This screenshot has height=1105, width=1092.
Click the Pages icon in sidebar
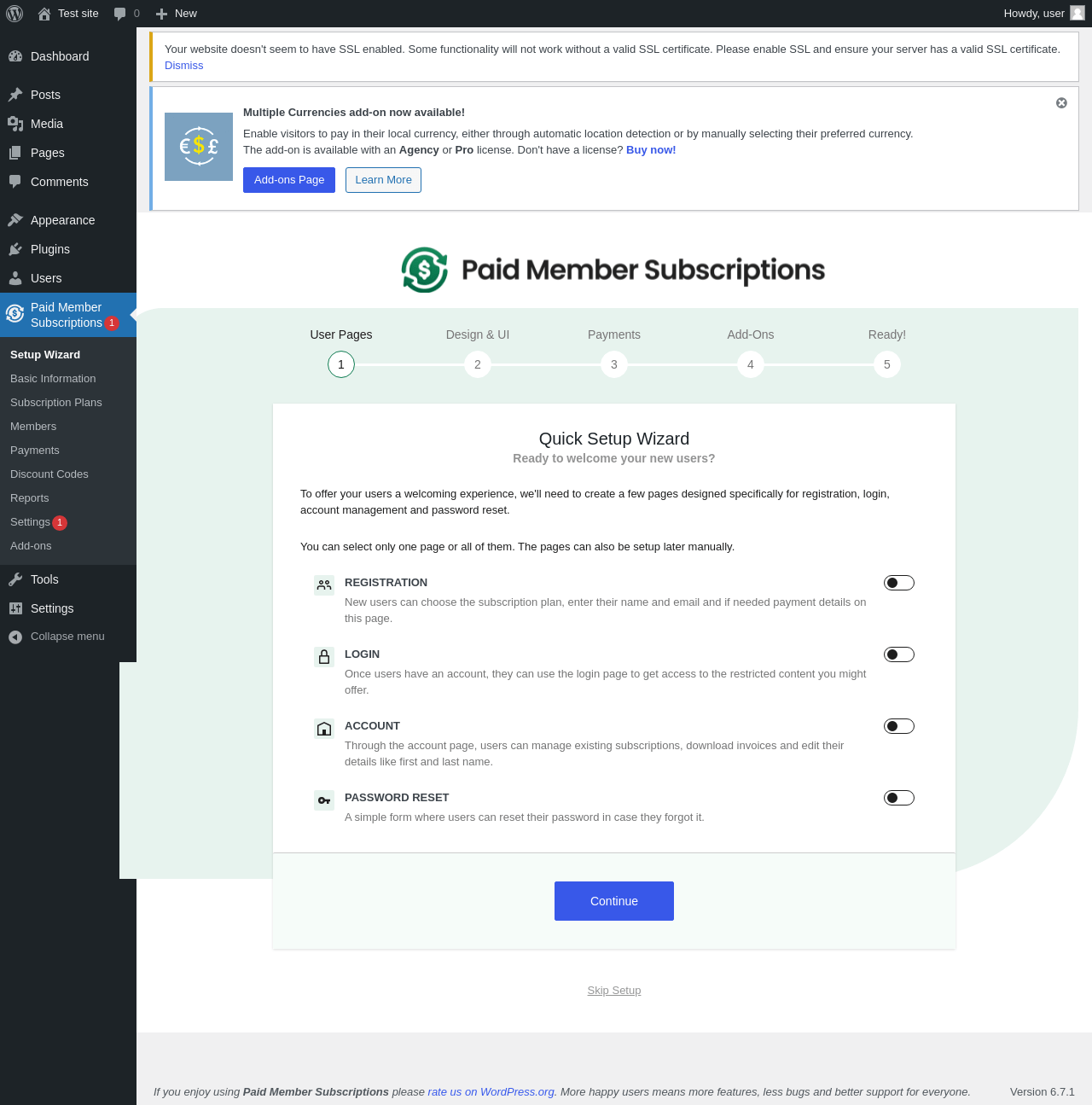15,153
